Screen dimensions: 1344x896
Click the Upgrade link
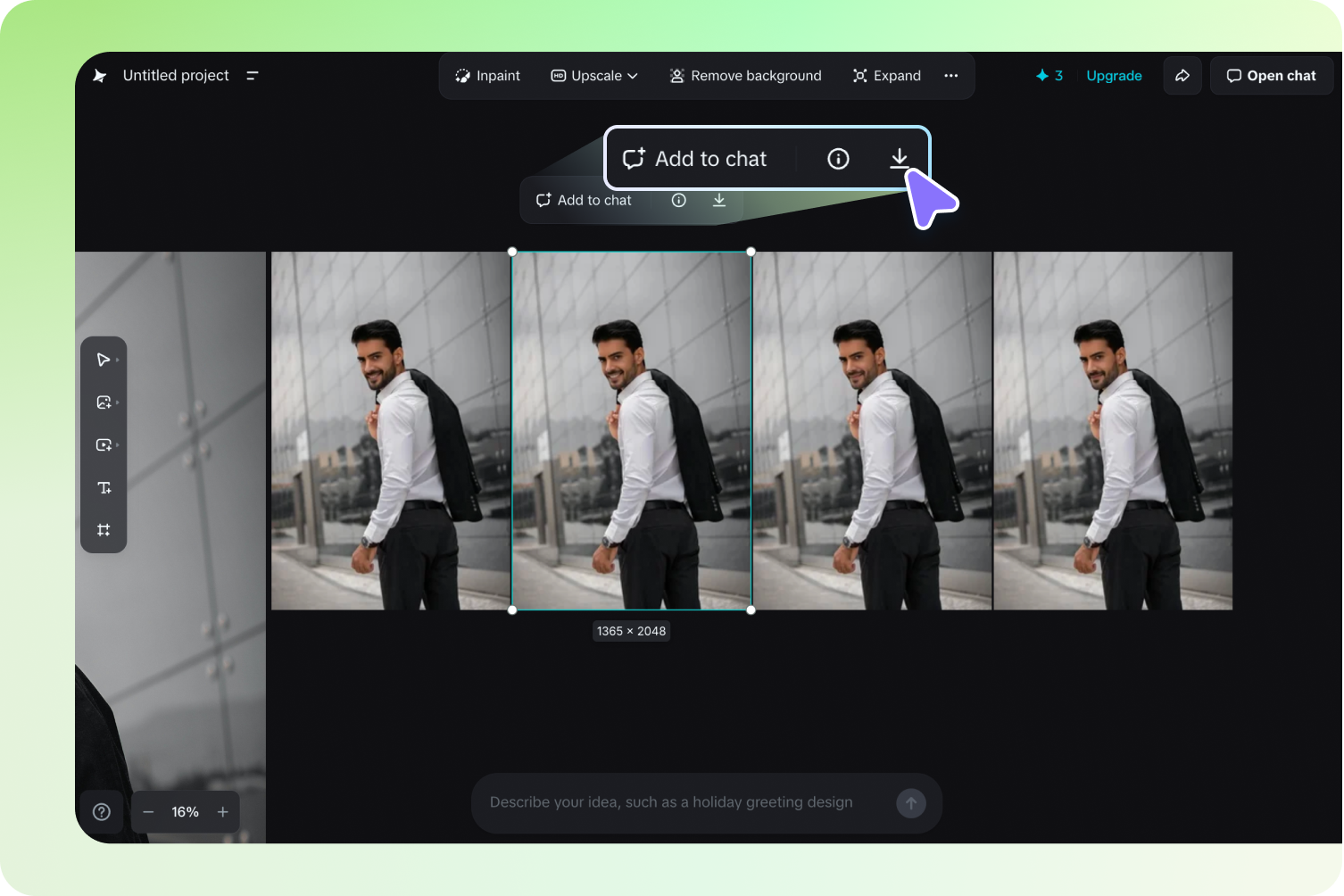pos(1114,76)
